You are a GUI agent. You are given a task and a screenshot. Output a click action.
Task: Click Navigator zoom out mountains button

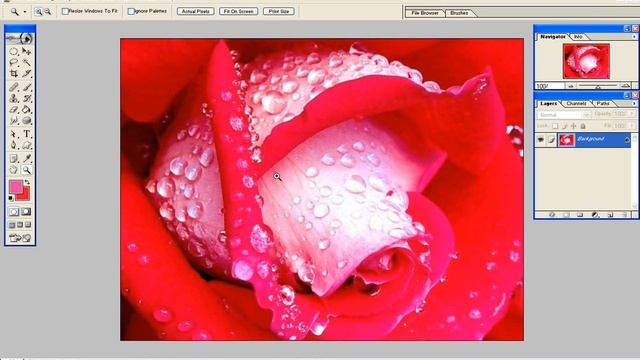[x=571, y=86]
